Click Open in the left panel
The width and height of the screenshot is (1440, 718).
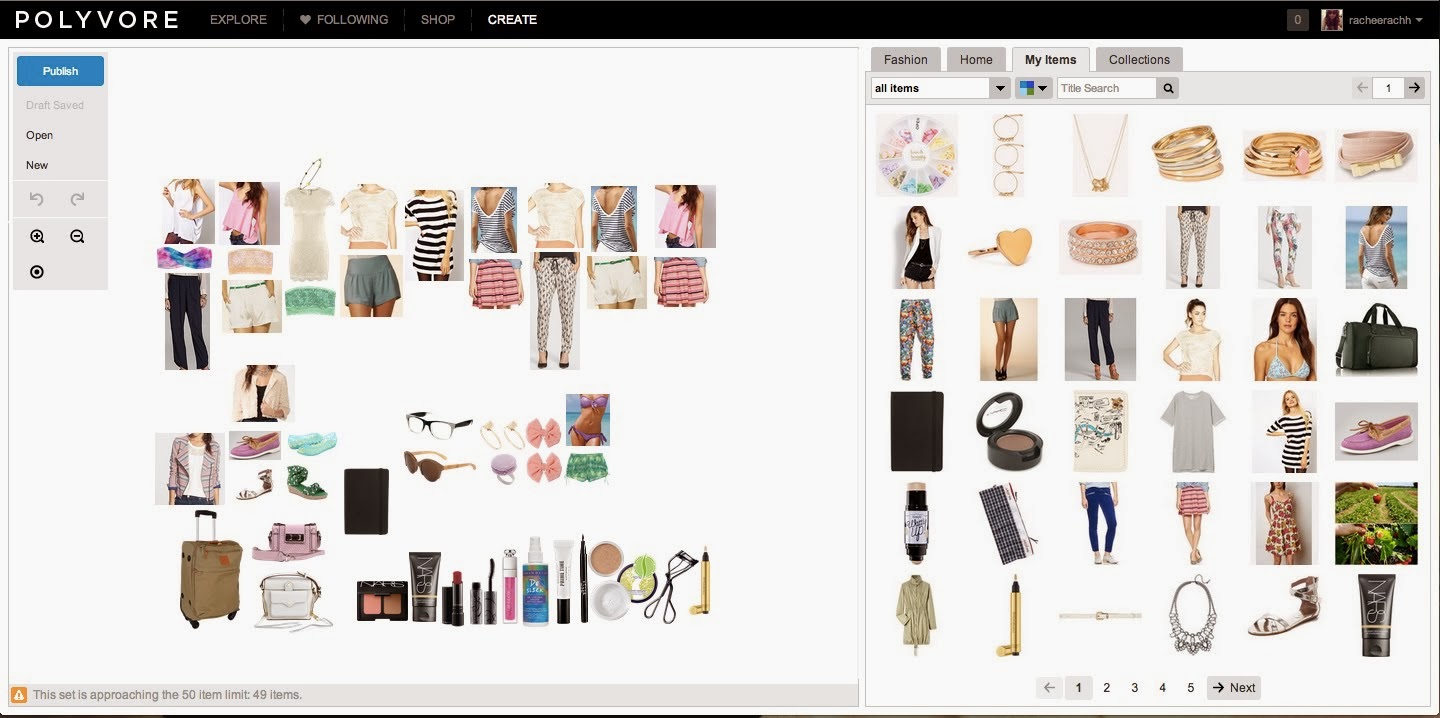(40, 135)
